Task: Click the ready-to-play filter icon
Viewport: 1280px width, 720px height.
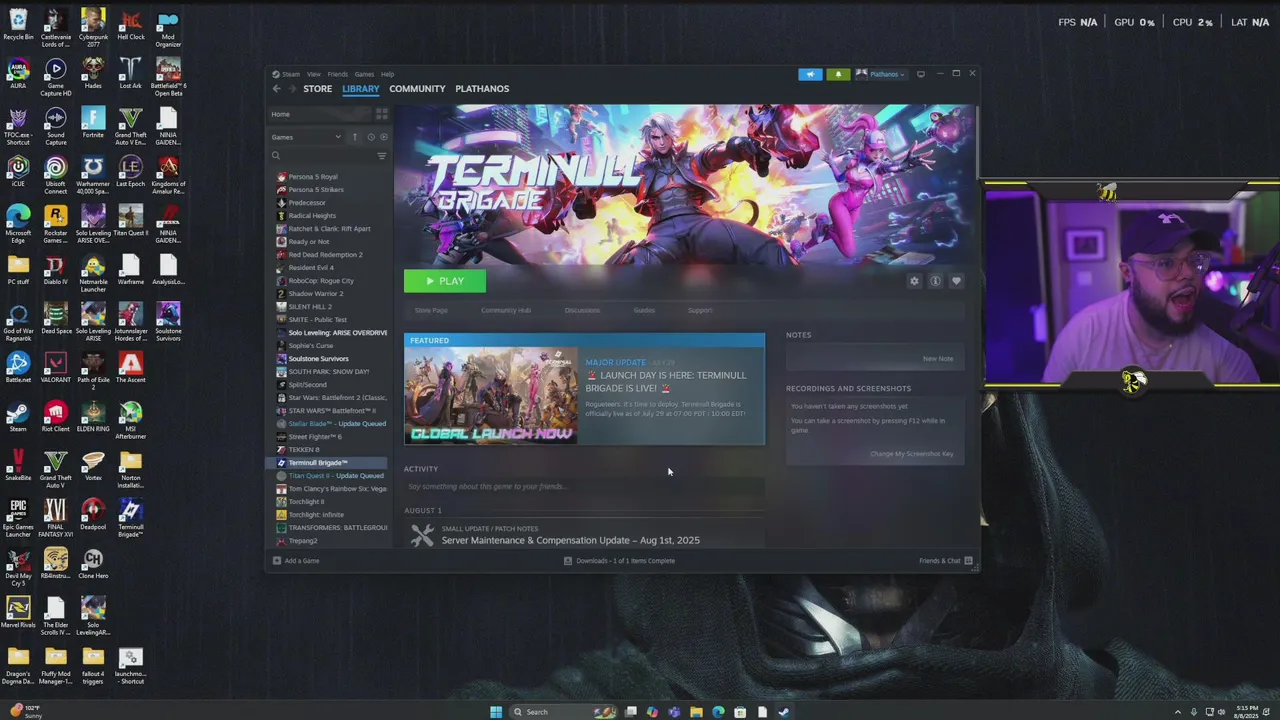Action: click(384, 137)
